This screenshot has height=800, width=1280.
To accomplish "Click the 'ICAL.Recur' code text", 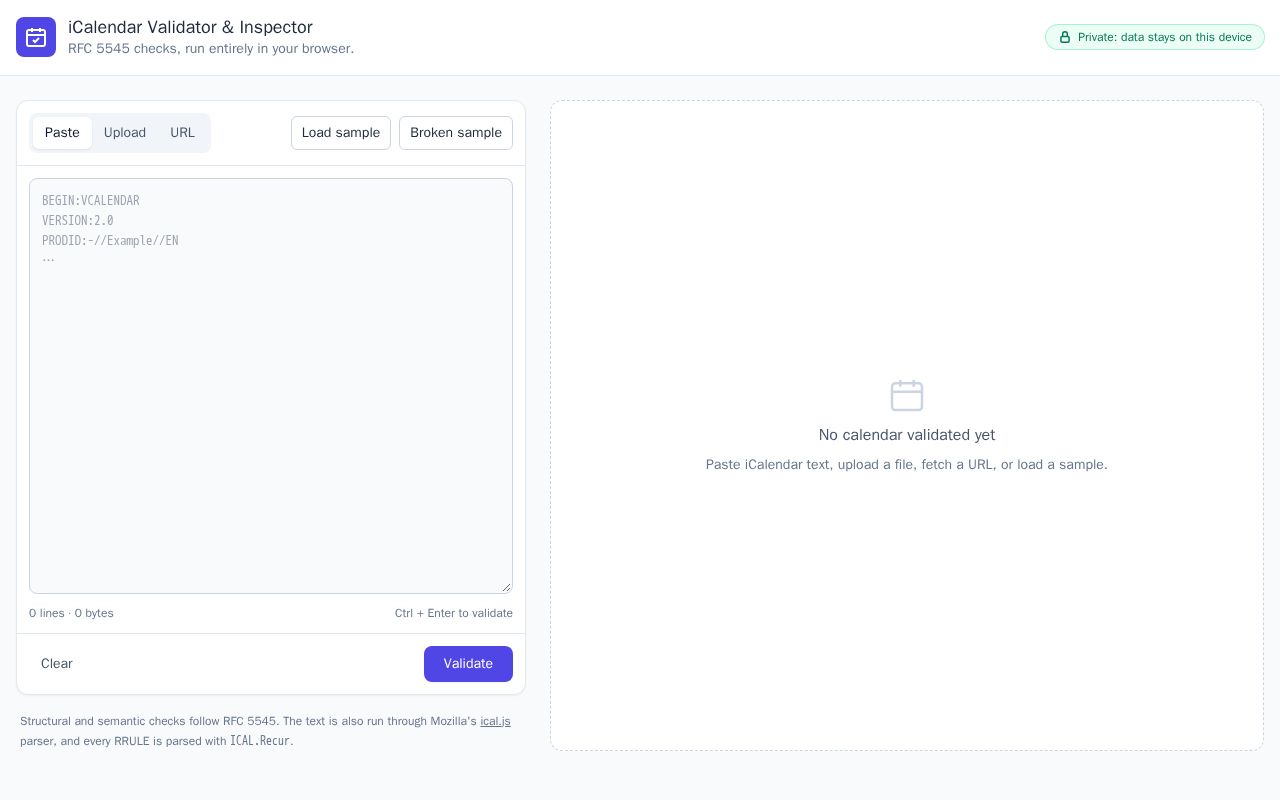I will (260, 741).
